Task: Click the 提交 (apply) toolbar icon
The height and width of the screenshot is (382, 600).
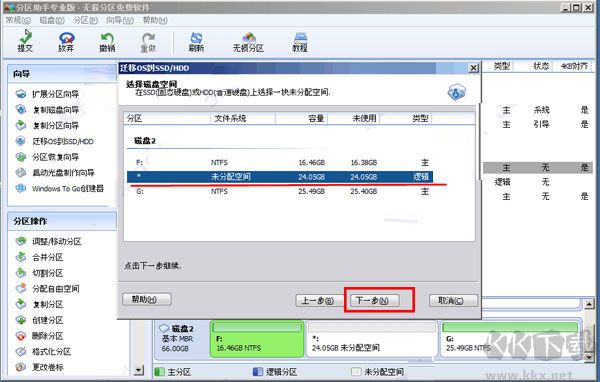Action: [25, 41]
